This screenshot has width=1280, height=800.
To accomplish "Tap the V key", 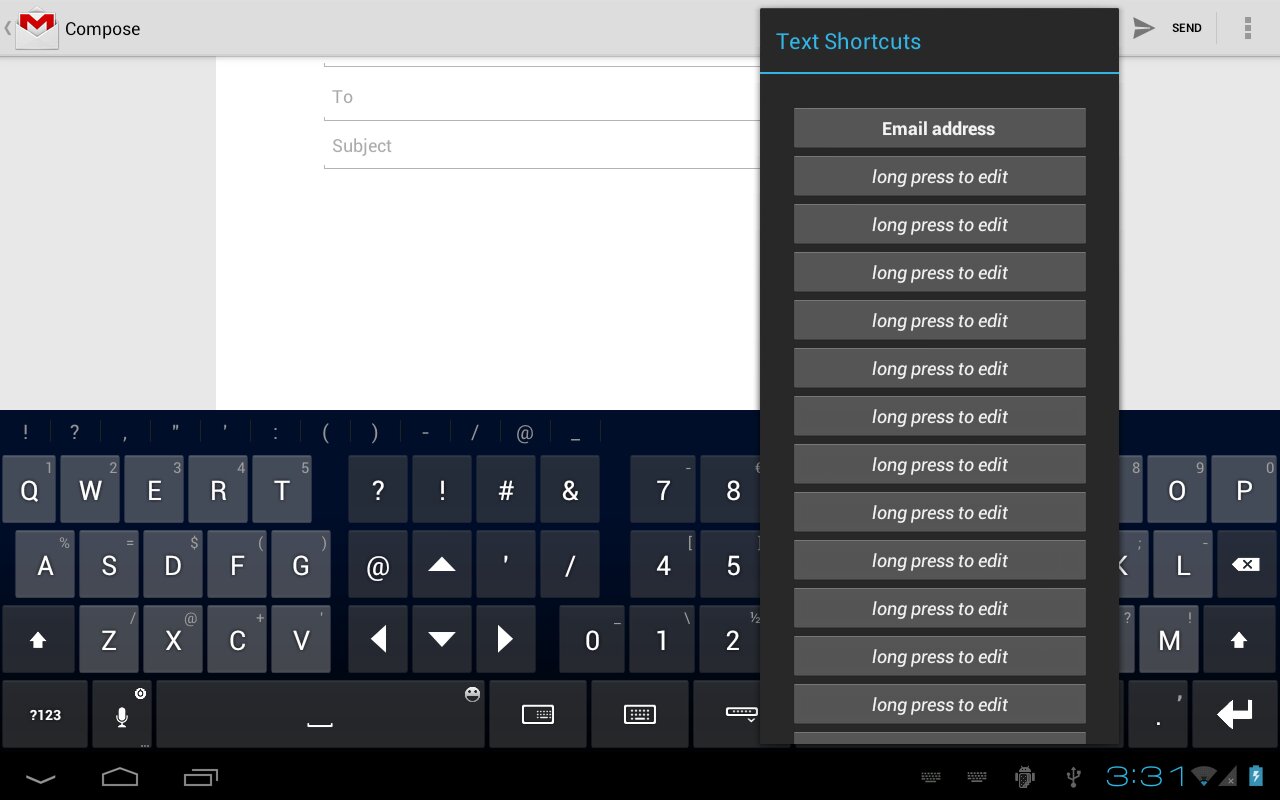I will tap(301, 640).
